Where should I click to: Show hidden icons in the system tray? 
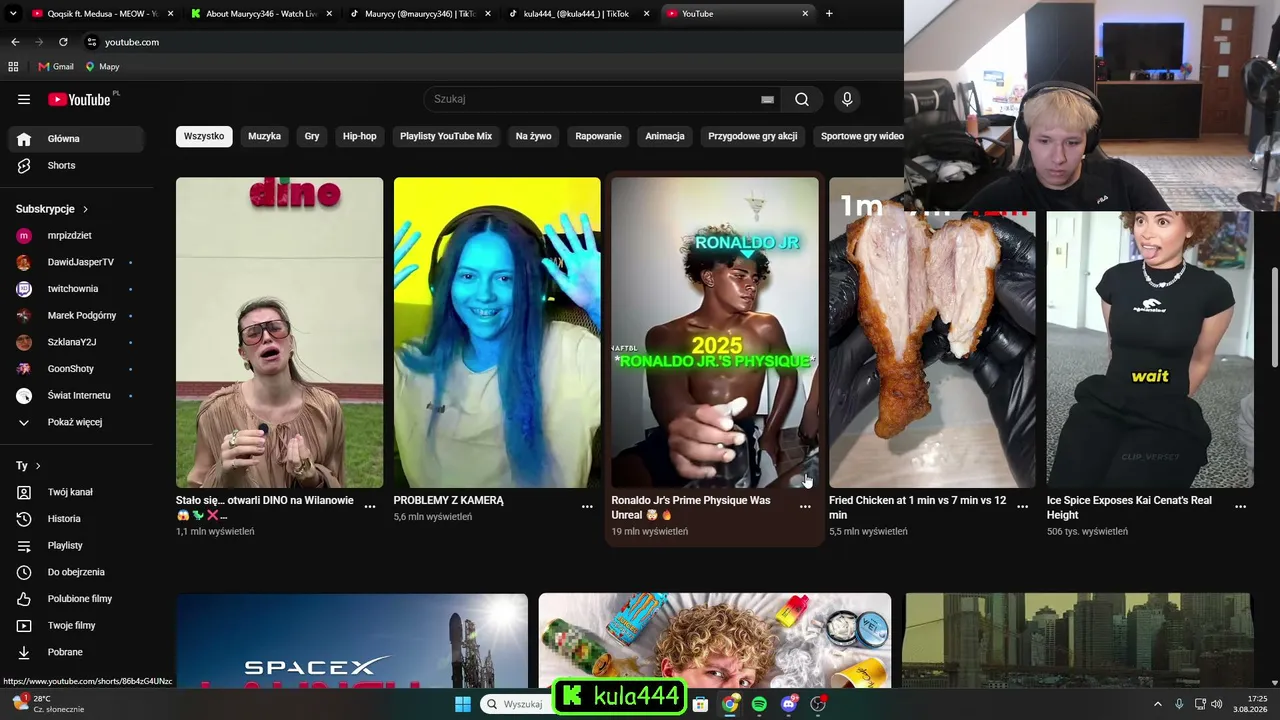click(x=1158, y=704)
